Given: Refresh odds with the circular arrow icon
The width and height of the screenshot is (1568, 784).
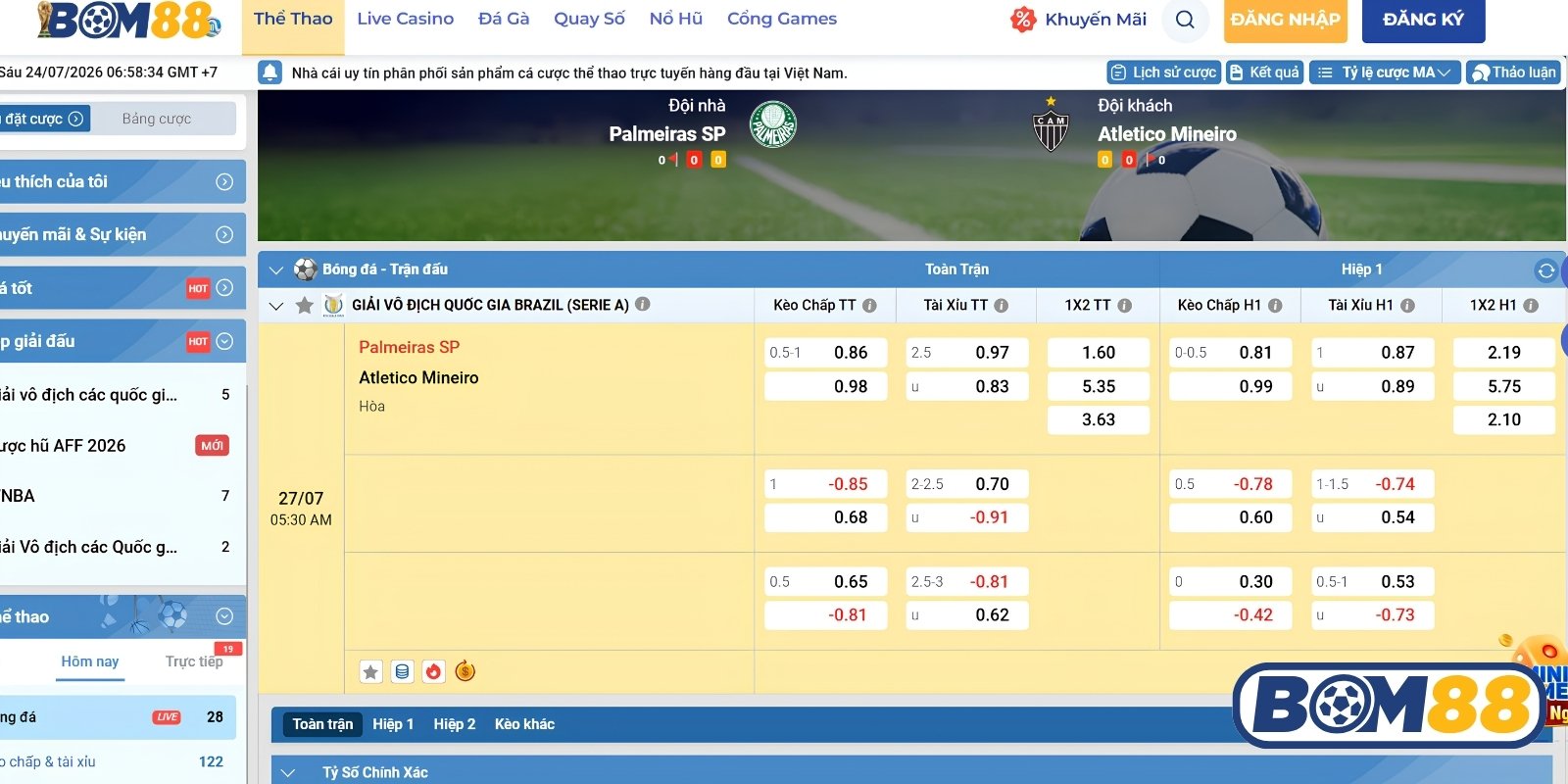Looking at the screenshot, I should 1545,269.
